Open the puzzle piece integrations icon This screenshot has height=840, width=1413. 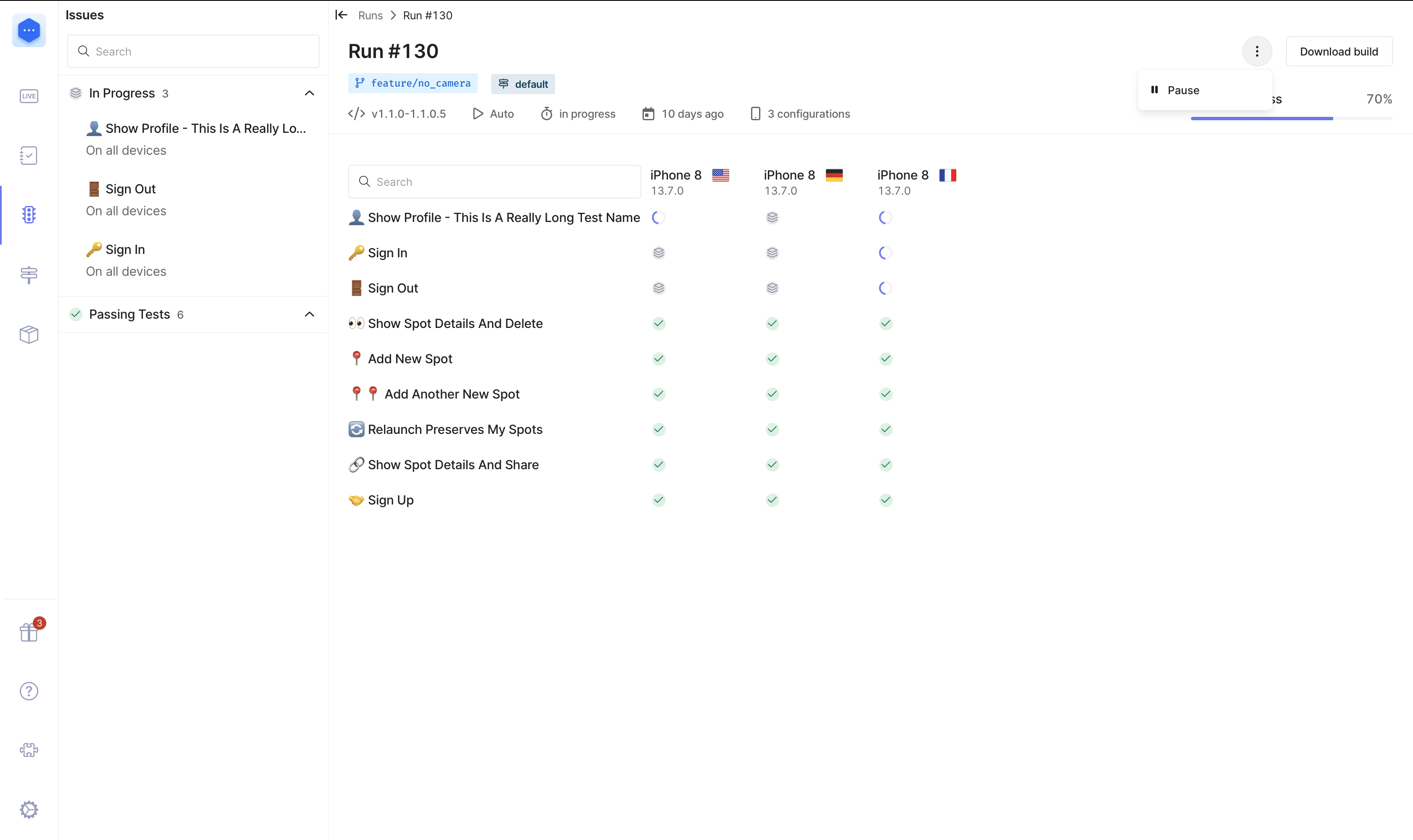tap(29, 750)
